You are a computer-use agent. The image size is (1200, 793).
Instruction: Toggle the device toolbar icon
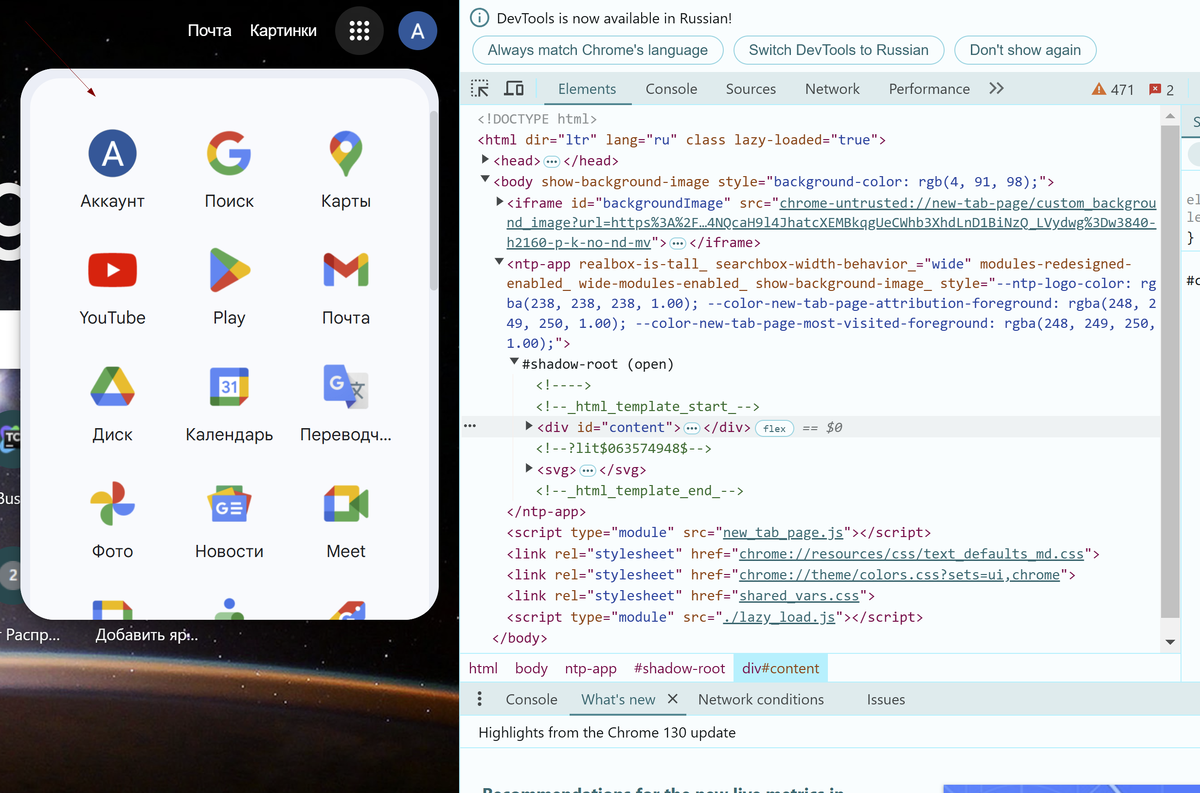(x=514, y=89)
